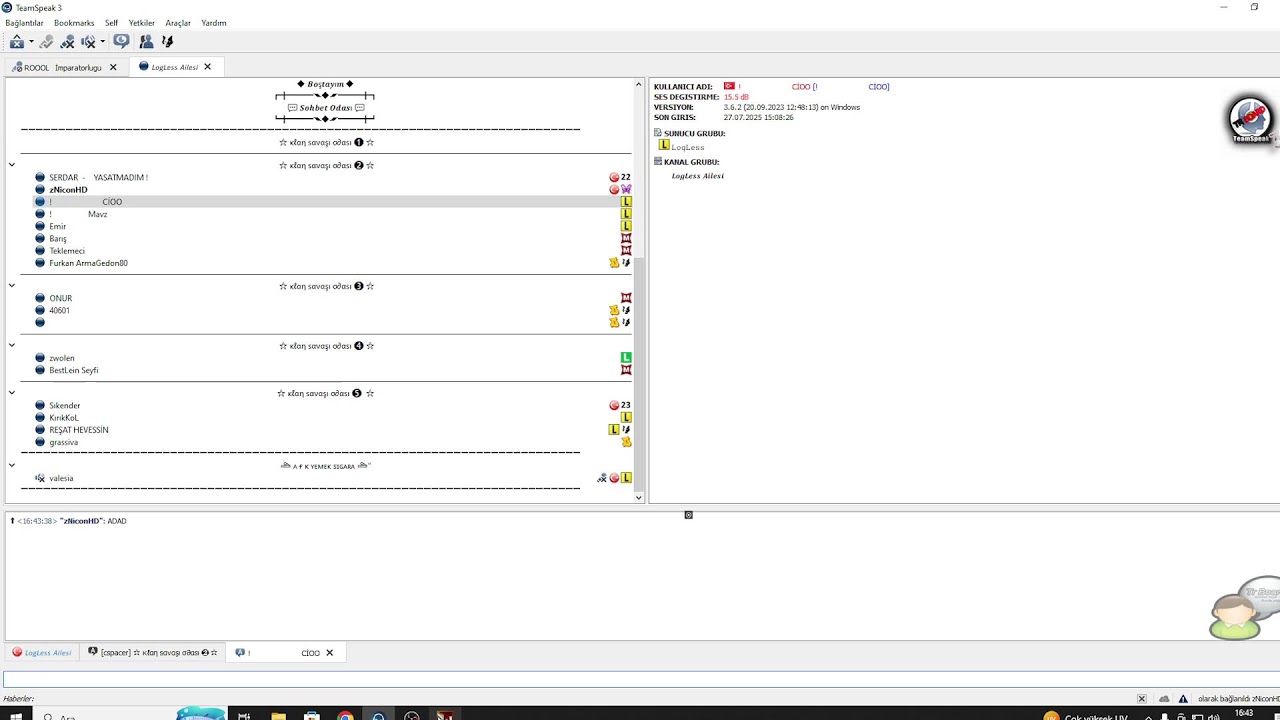Click the TeamSpeak logo banner in info panel

click(x=1251, y=121)
